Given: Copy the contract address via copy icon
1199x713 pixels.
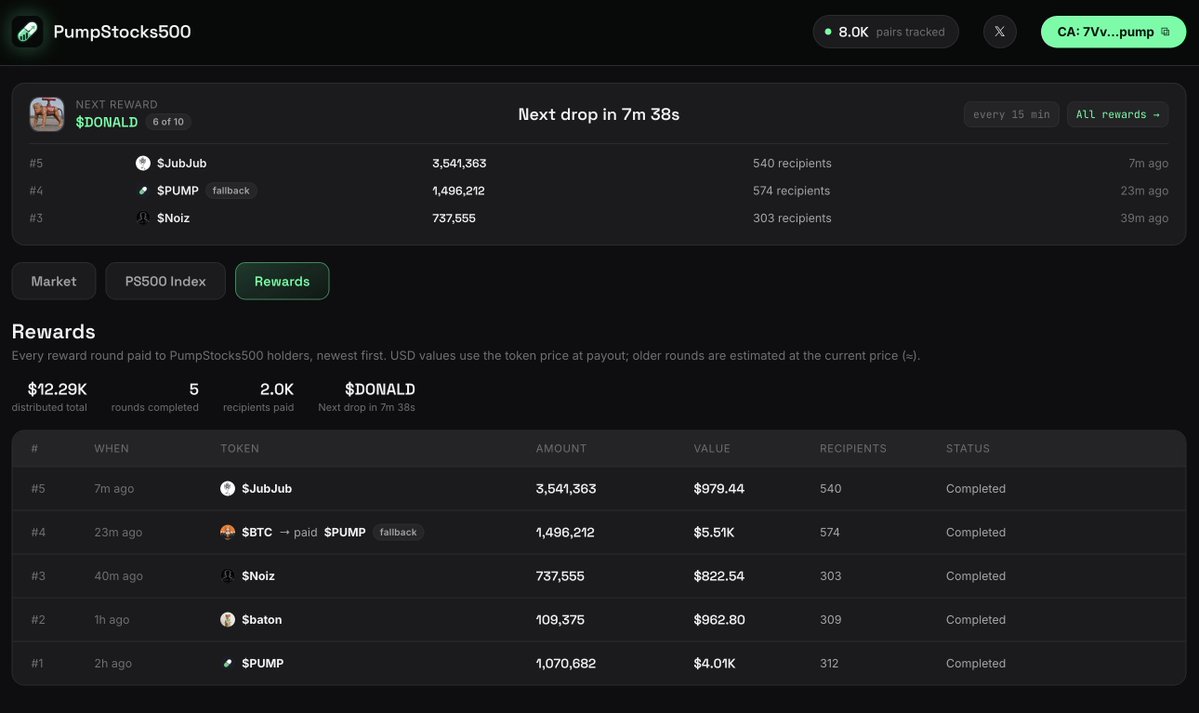Looking at the screenshot, I should (x=1165, y=31).
